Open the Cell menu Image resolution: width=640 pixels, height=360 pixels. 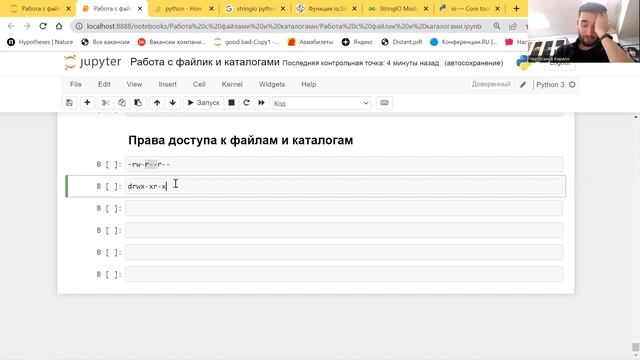(x=199, y=84)
